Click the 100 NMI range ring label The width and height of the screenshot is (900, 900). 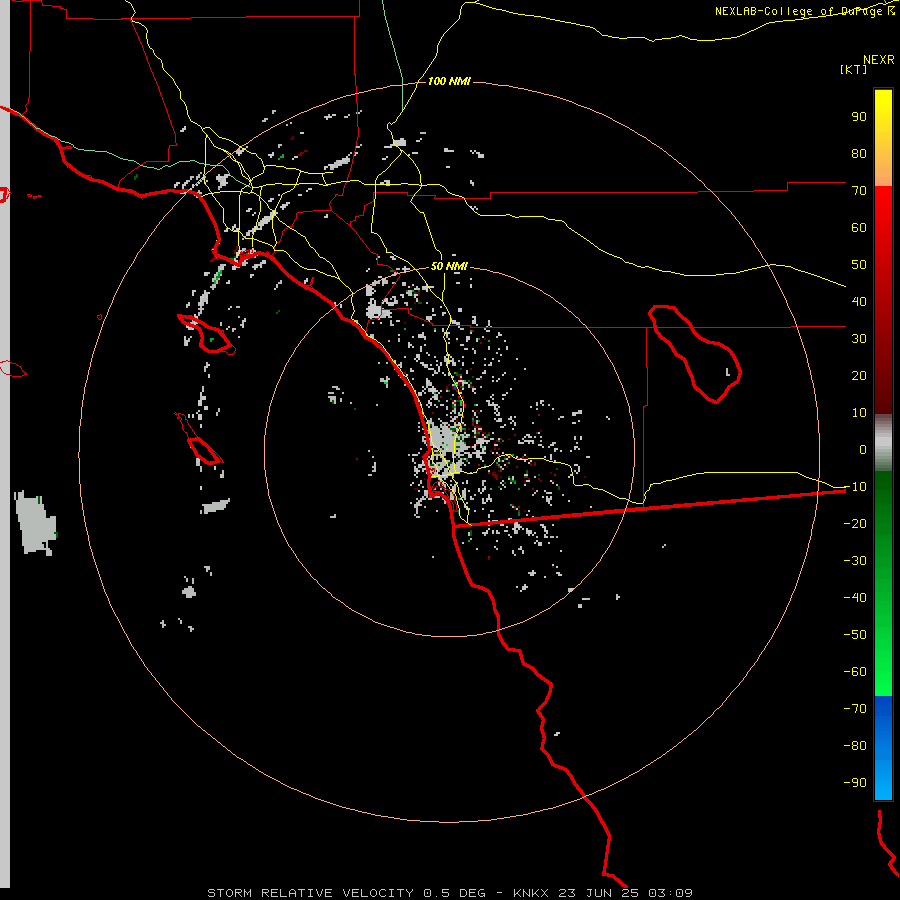click(449, 81)
